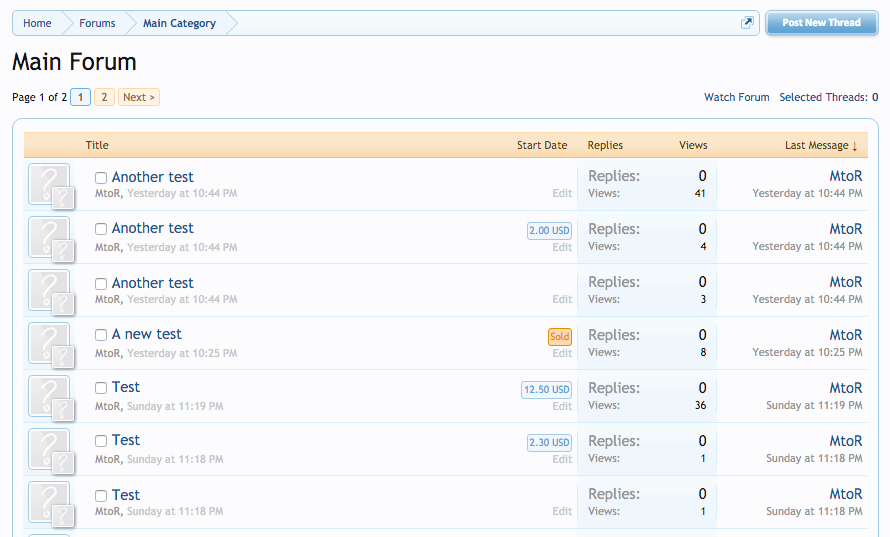Click the 2.30 USD price tag

[549, 443]
